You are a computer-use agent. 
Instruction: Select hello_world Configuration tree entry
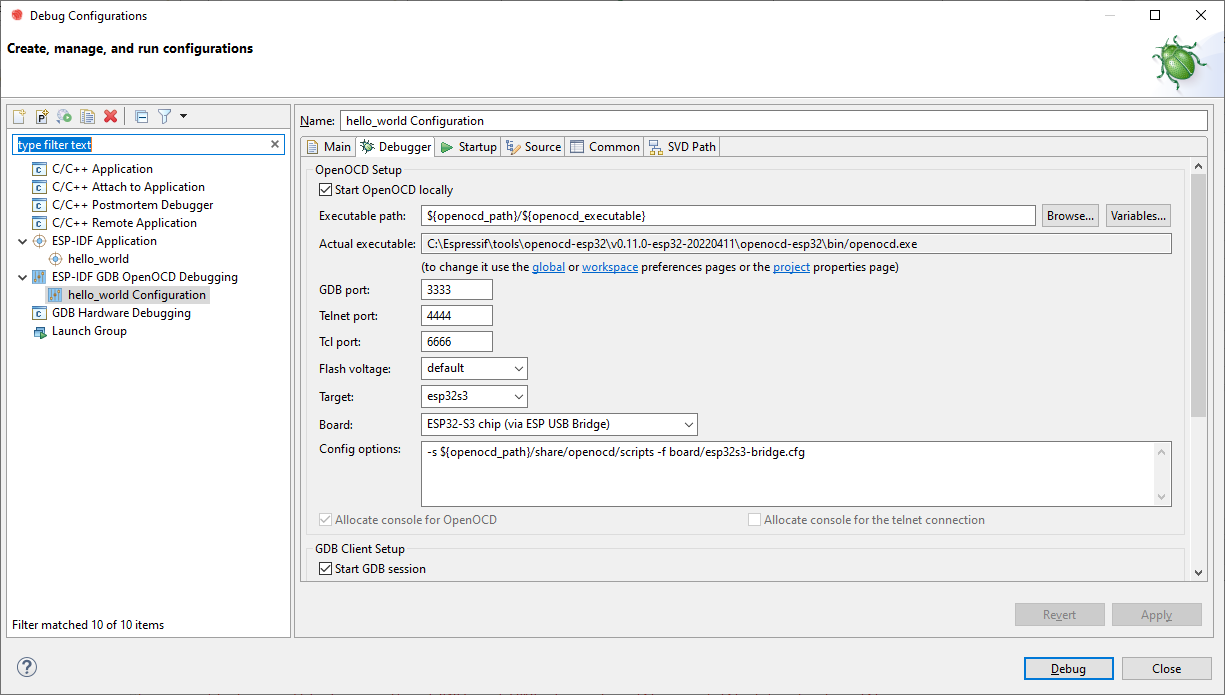(x=137, y=295)
